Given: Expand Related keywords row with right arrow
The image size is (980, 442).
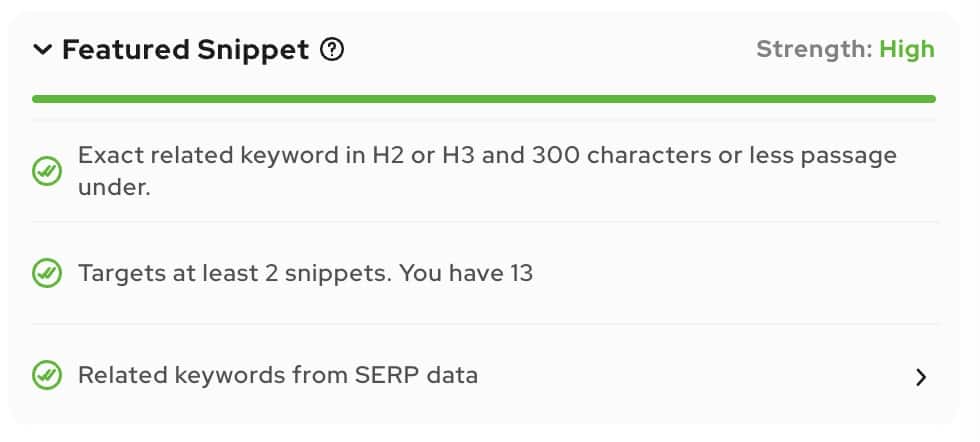Looking at the screenshot, I should (921, 377).
